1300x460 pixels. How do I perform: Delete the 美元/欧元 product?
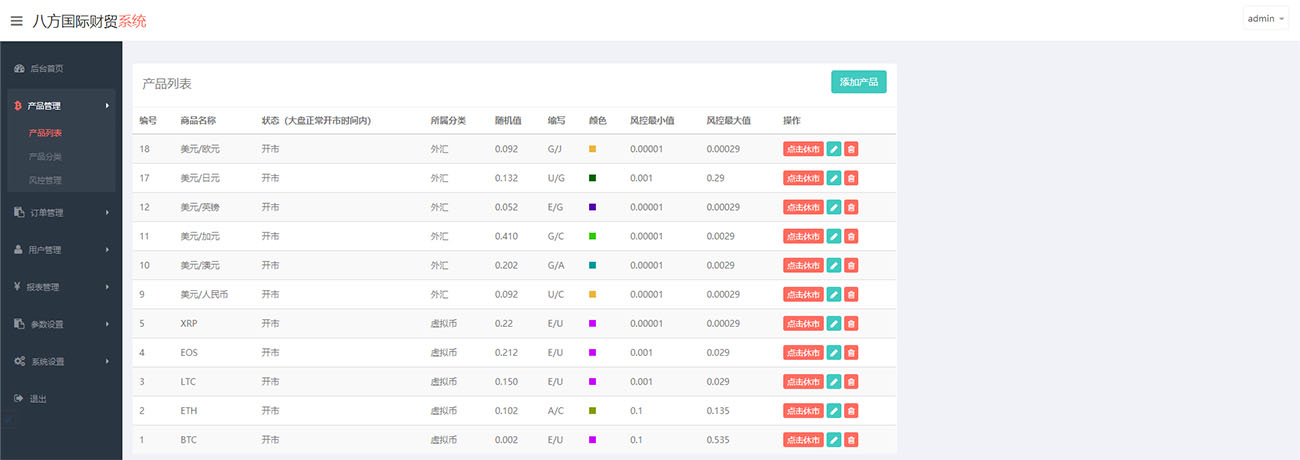coord(851,149)
